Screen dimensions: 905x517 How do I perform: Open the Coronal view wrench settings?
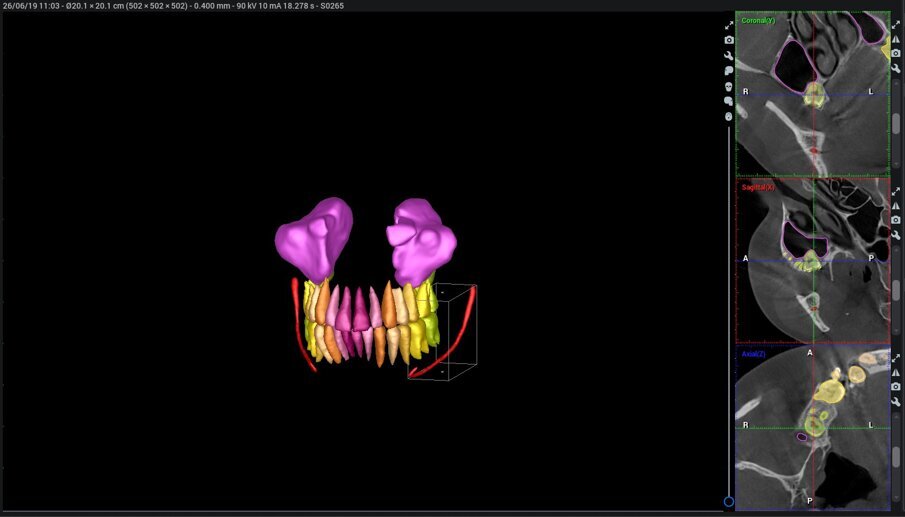point(896,68)
